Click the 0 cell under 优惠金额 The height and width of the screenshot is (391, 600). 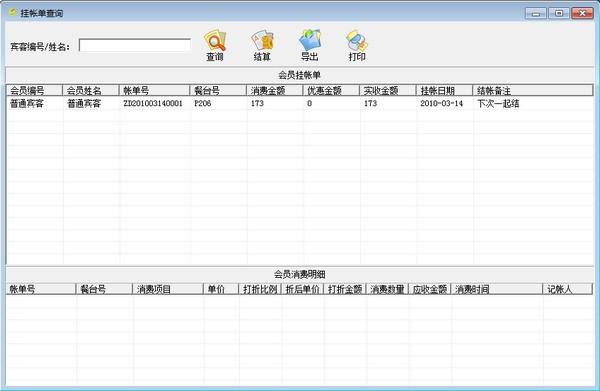coord(309,103)
